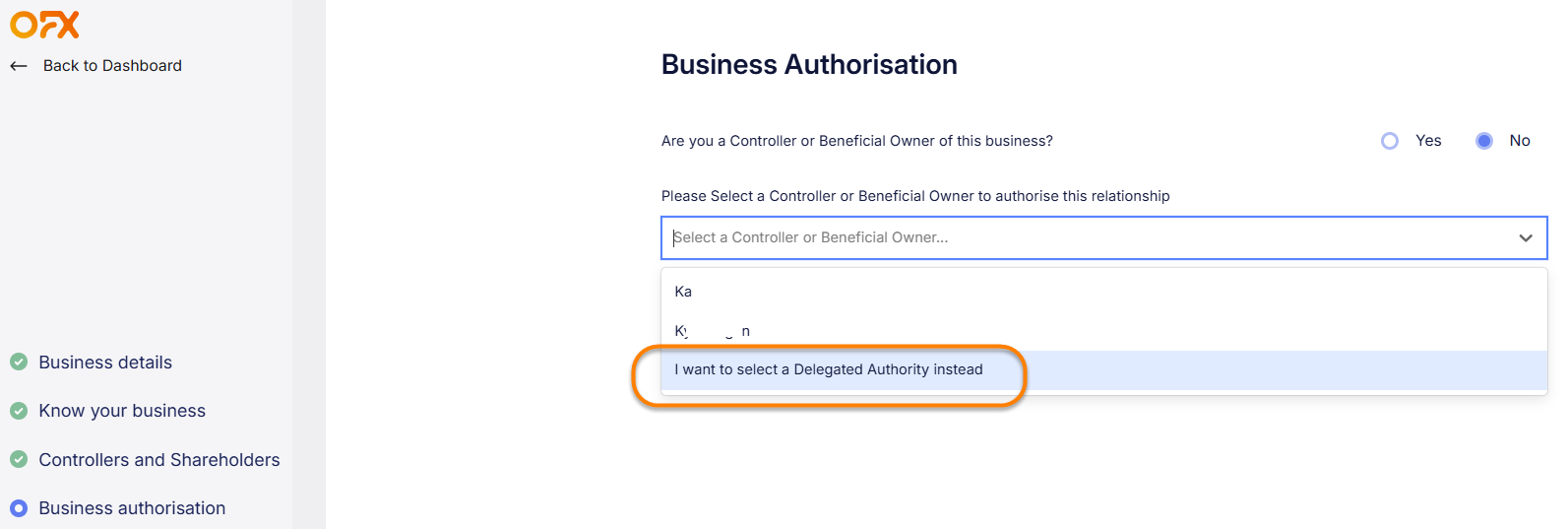Open the Business authorisation step
Screen dimensions: 1568x529
click(132, 508)
